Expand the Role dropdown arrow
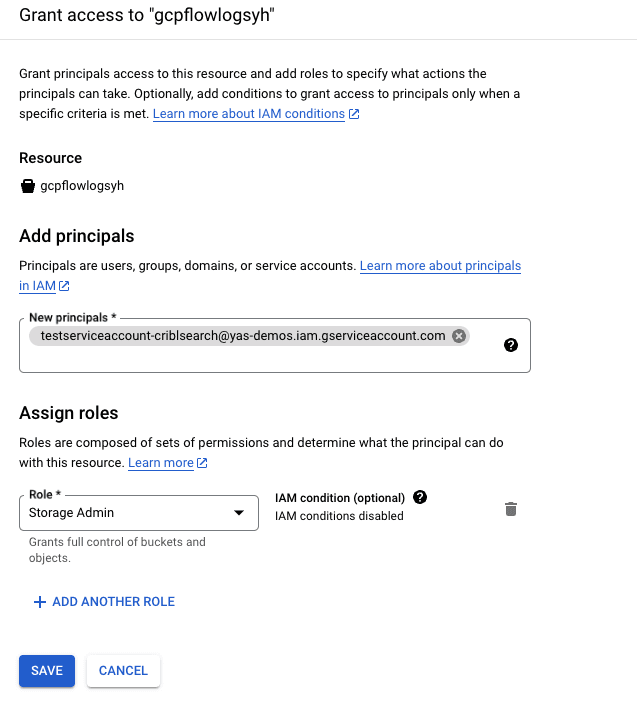Image resolution: width=637 pixels, height=712 pixels. tap(239, 513)
